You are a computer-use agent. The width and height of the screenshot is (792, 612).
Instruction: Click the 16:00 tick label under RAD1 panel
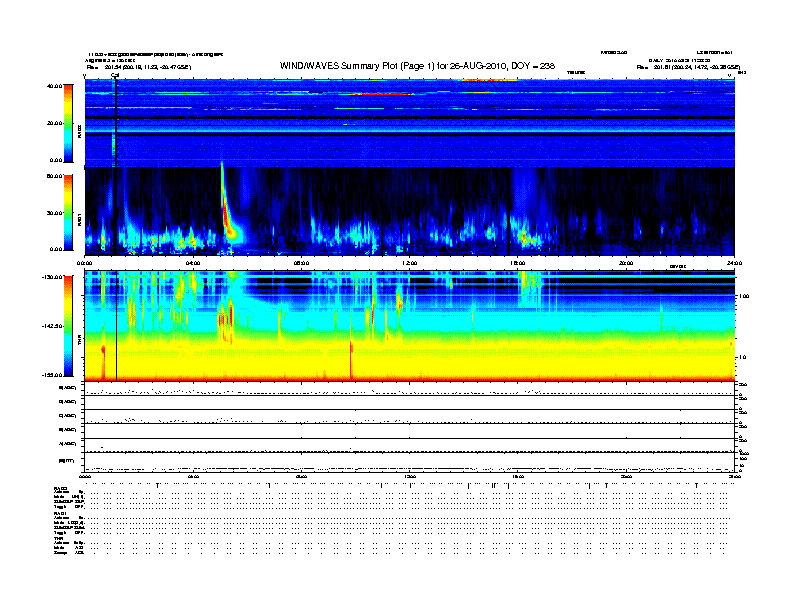[517, 263]
